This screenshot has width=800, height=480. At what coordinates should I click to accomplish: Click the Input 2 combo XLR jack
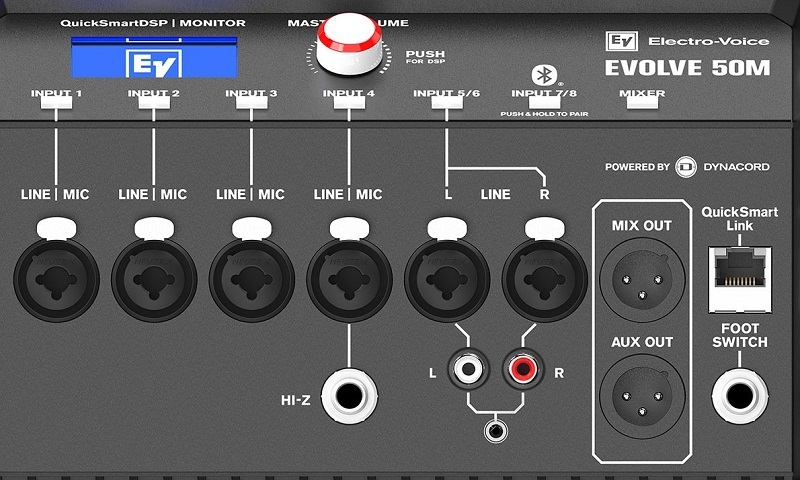coord(154,280)
